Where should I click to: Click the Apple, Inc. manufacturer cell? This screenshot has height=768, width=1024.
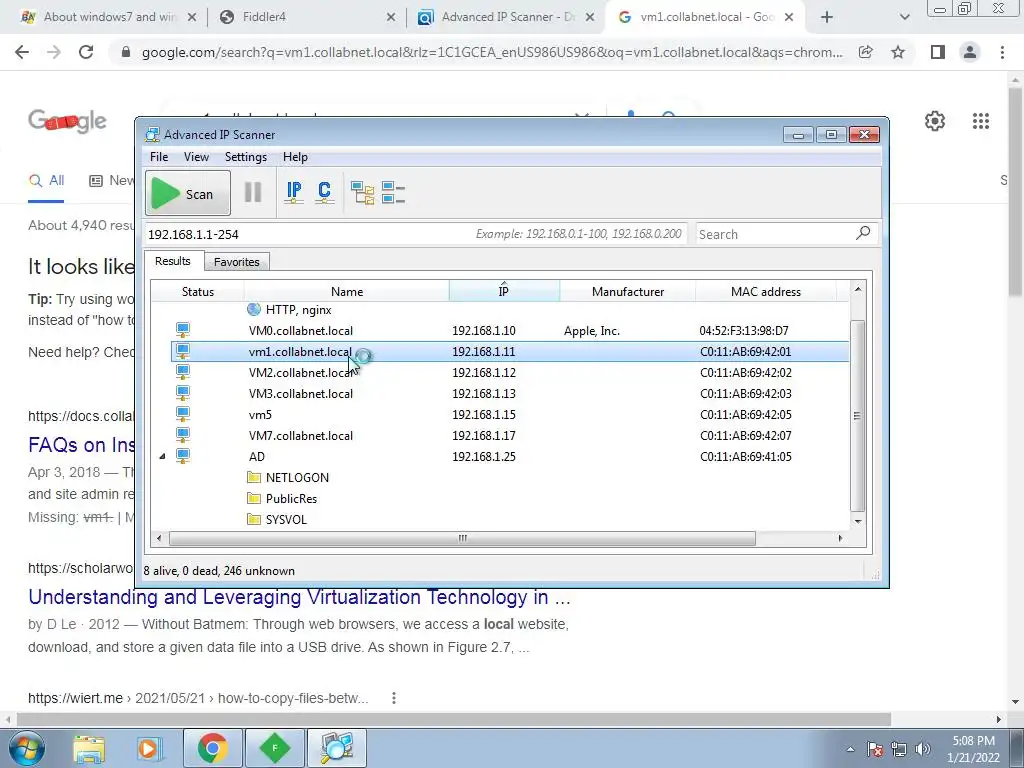click(x=592, y=330)
